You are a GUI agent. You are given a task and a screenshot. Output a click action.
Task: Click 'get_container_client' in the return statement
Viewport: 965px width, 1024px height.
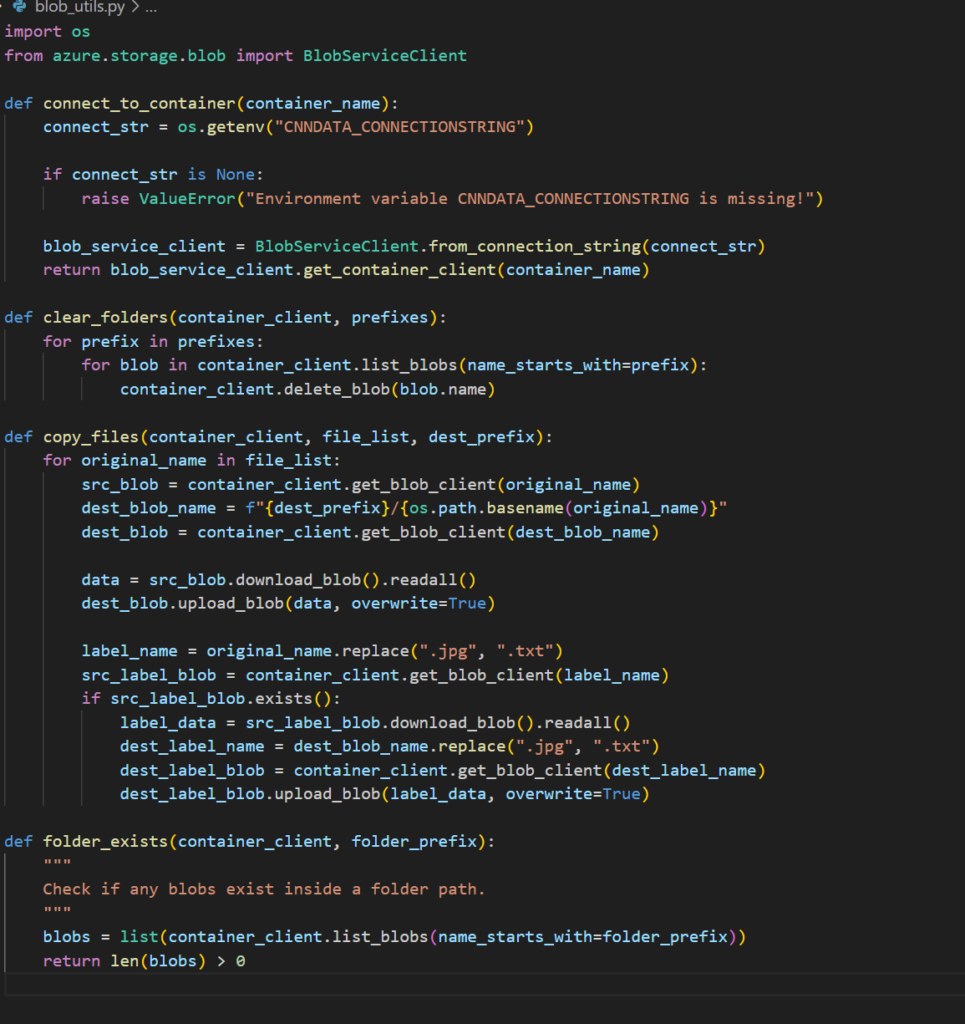click(x=400, y=270)
